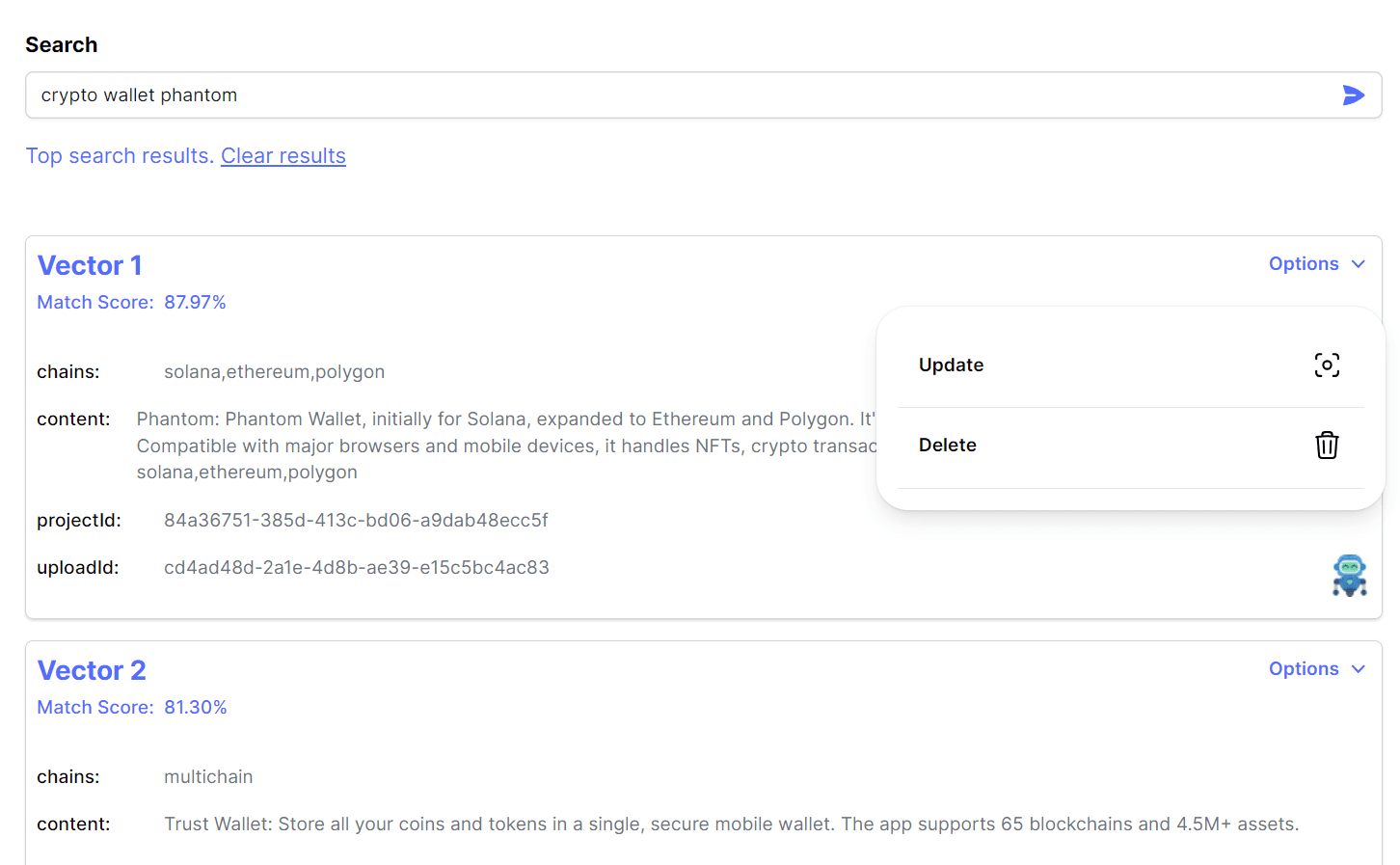The height and width of the screenshot is (865, 1400).
Task: Choose Update from the options menu
Action: tap(1130, 365)
